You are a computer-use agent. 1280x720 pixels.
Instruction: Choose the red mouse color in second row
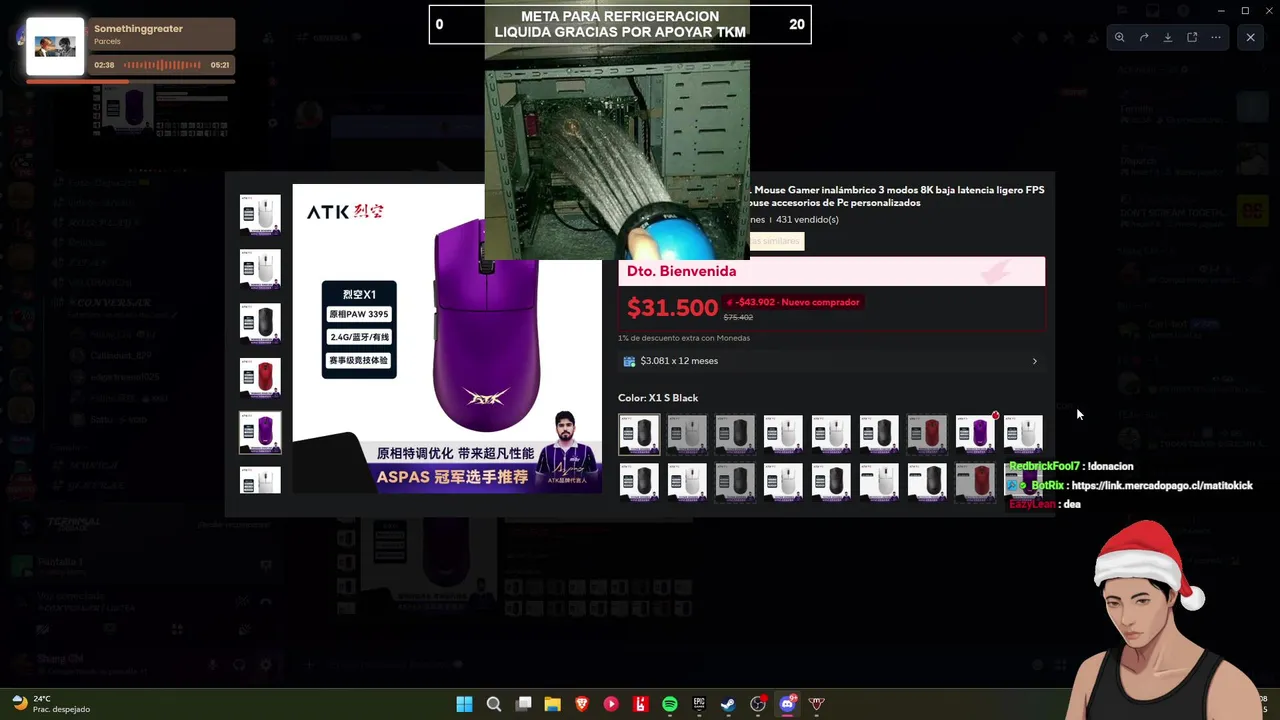pos(975,481)
